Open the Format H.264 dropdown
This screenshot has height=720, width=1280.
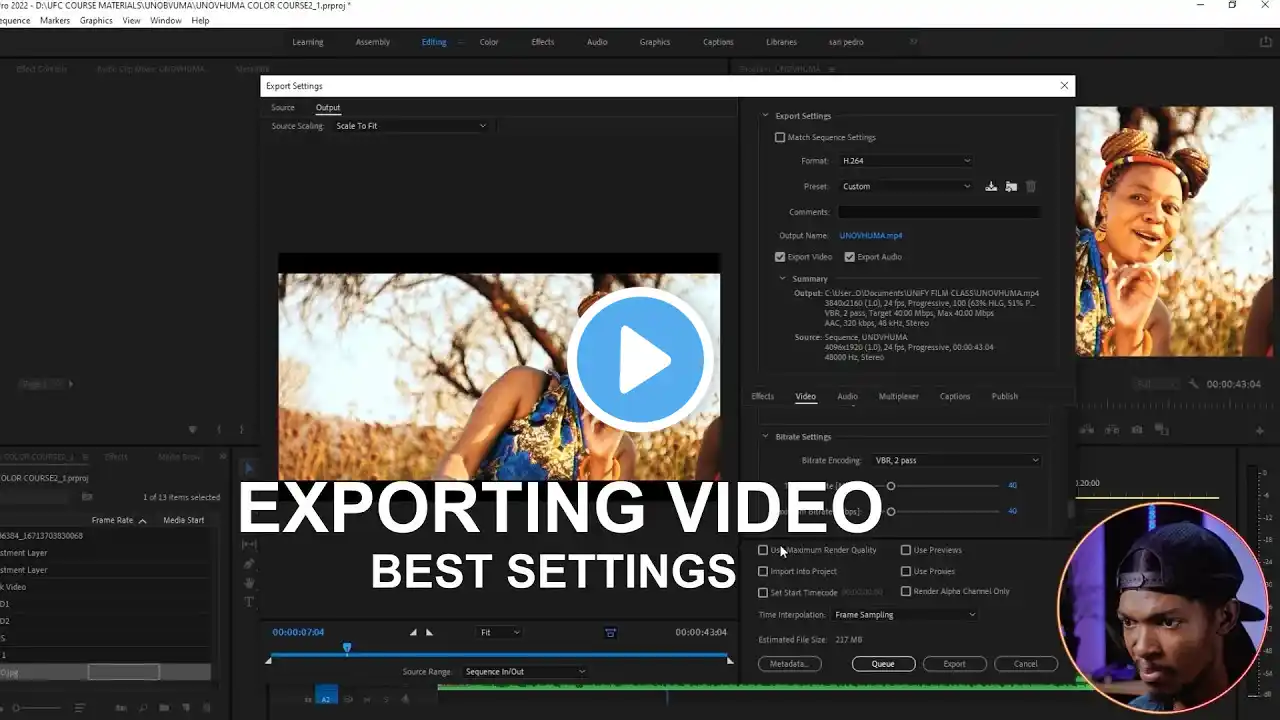coord(906,160)
